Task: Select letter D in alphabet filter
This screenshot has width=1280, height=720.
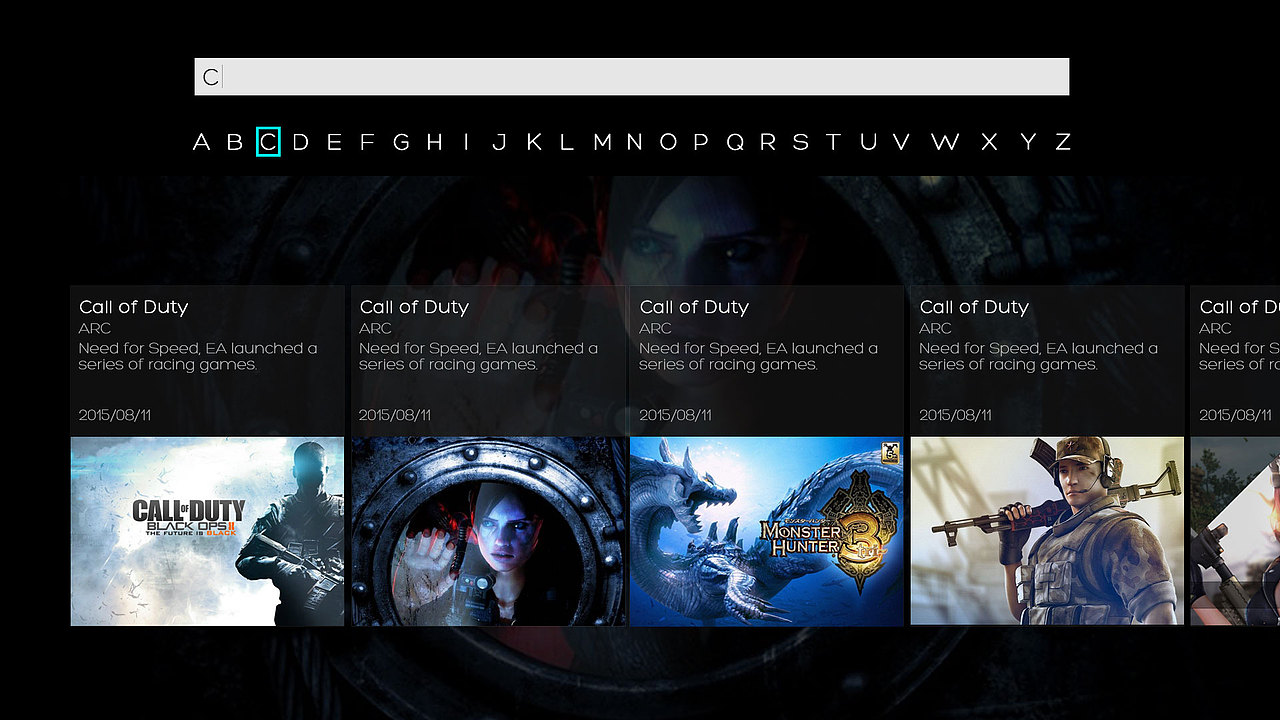Action: coord(300,142)
